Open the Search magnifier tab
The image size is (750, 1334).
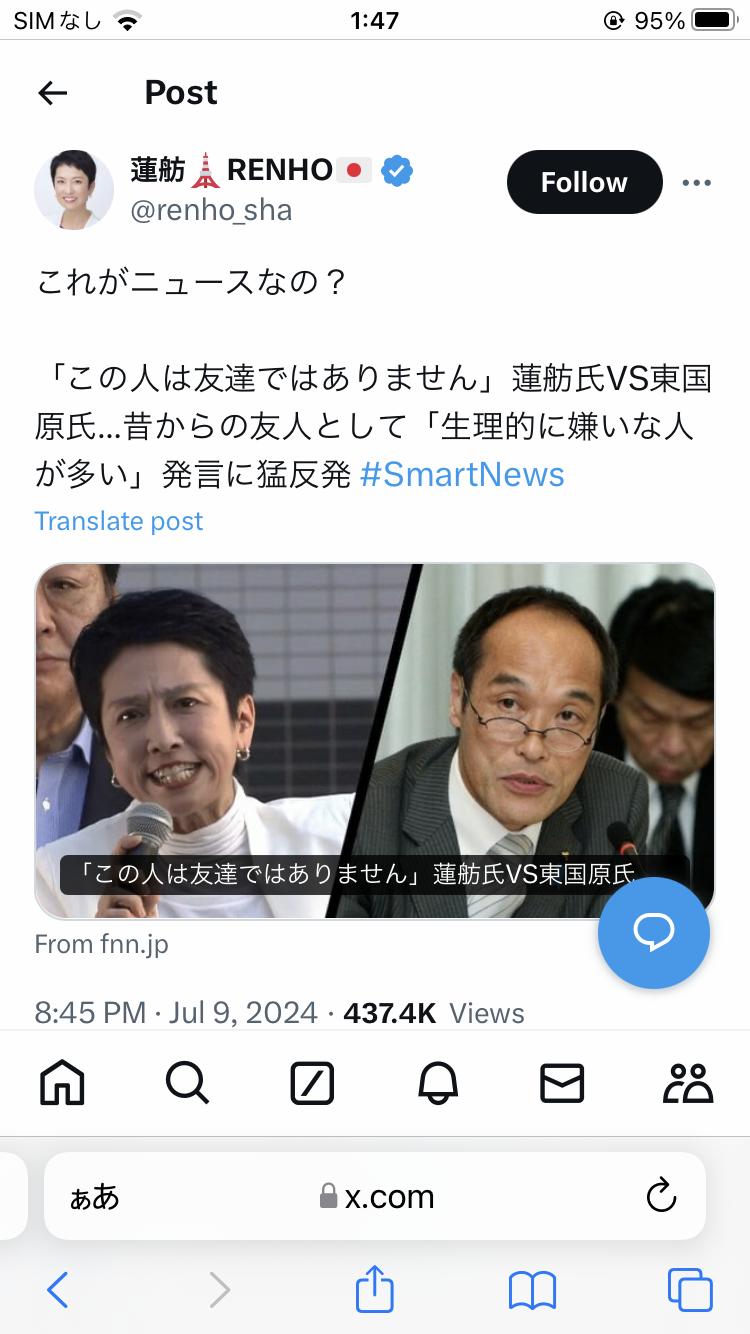click(187, 1083)
